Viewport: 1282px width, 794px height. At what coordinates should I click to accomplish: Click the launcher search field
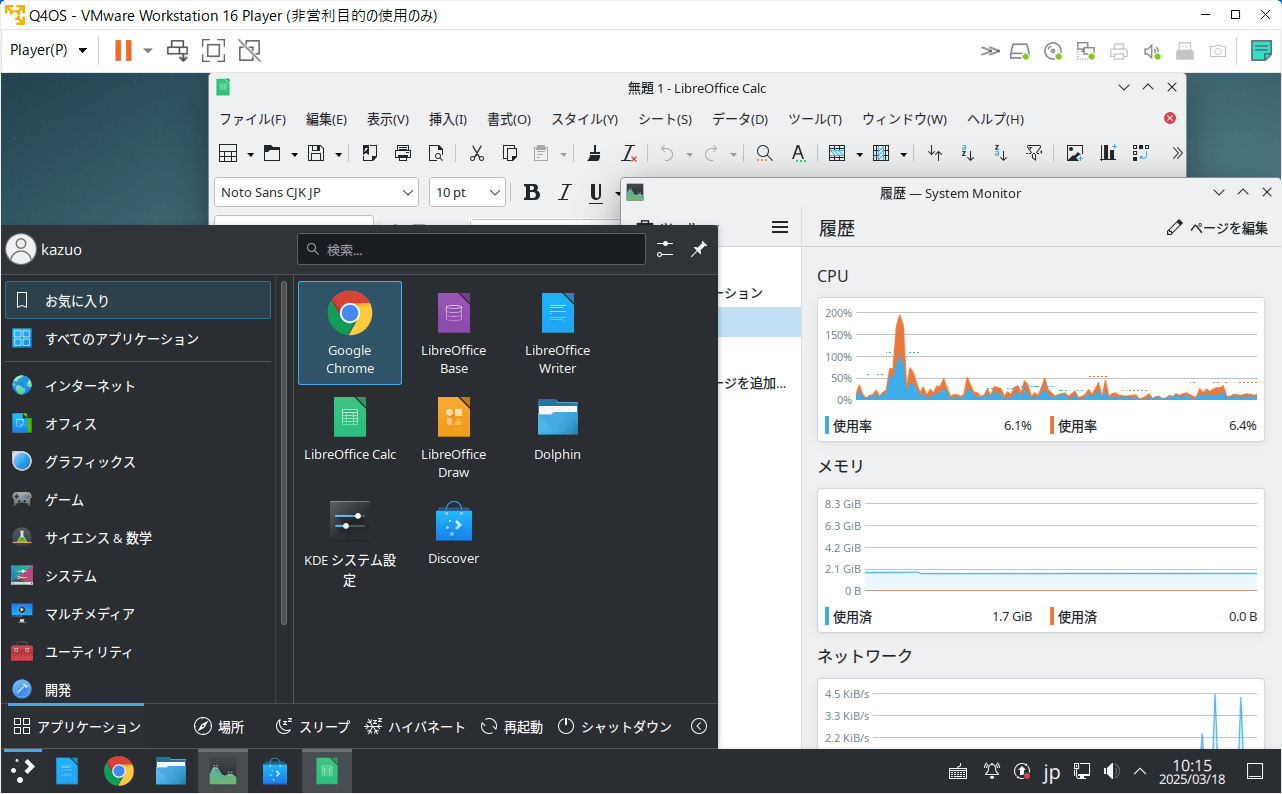(x=471, y=249)
